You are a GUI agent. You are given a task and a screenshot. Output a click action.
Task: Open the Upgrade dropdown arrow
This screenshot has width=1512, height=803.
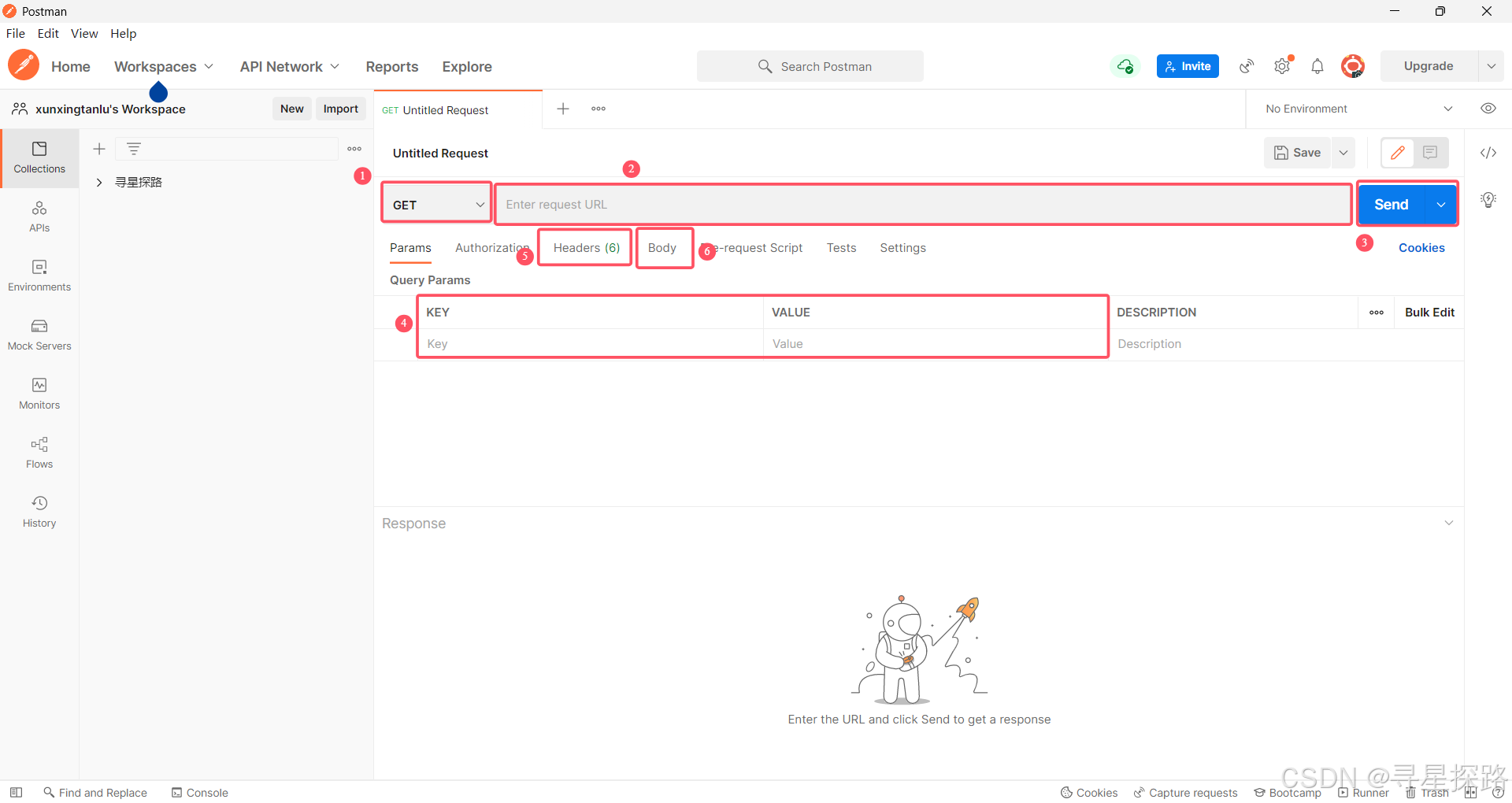pos(1492,66)
